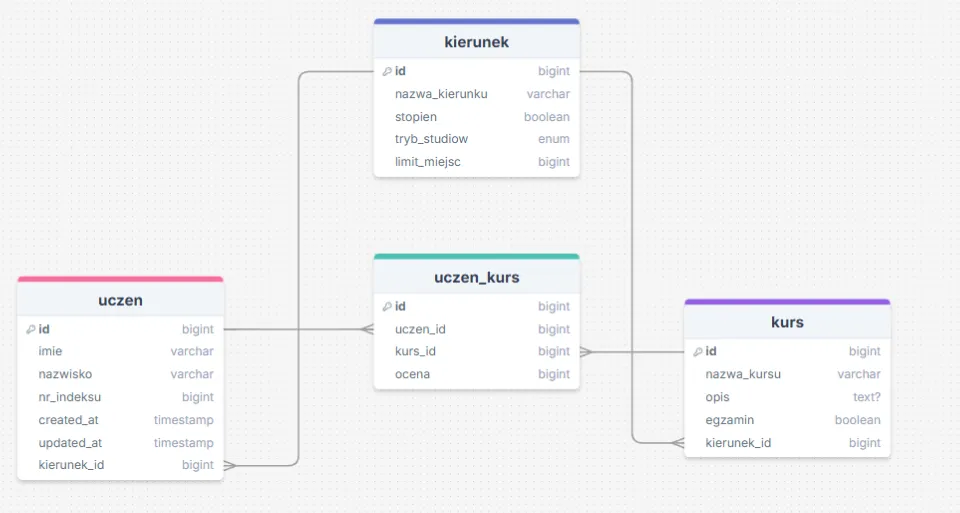Click the key icon in kurs table
This screenshot has height=513, width=960.
pyautogui.click(x=698, y=351)
